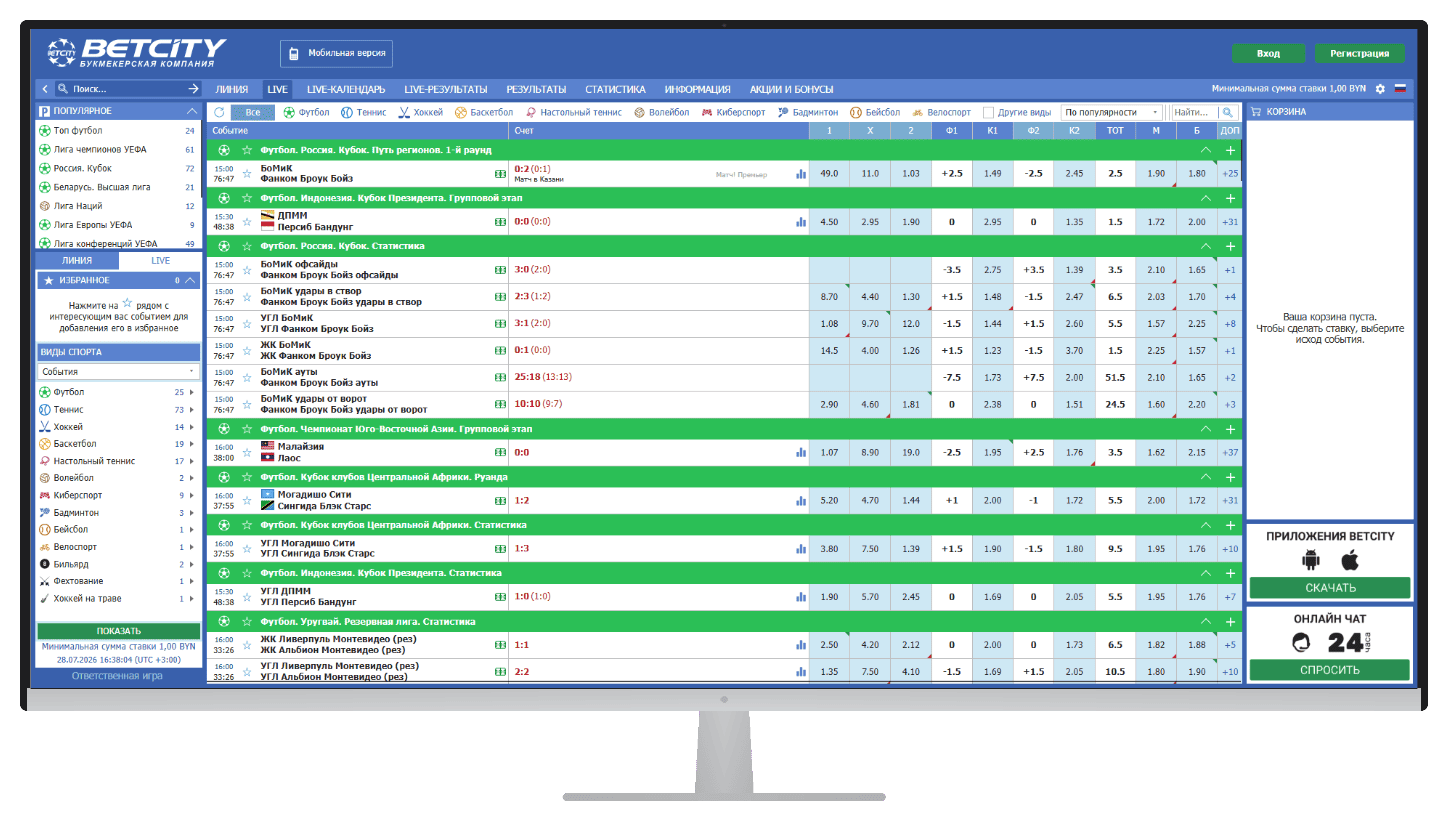Favorite the Могадишо Сити vs Сингида Блэк Старс match
Viewport: 1448px width, 821px height.
pos(247,500)
